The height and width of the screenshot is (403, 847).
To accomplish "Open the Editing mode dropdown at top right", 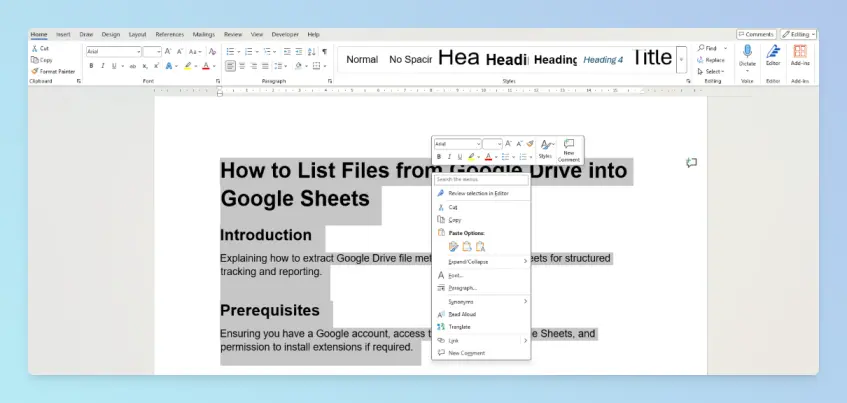I will click(798, 34).
